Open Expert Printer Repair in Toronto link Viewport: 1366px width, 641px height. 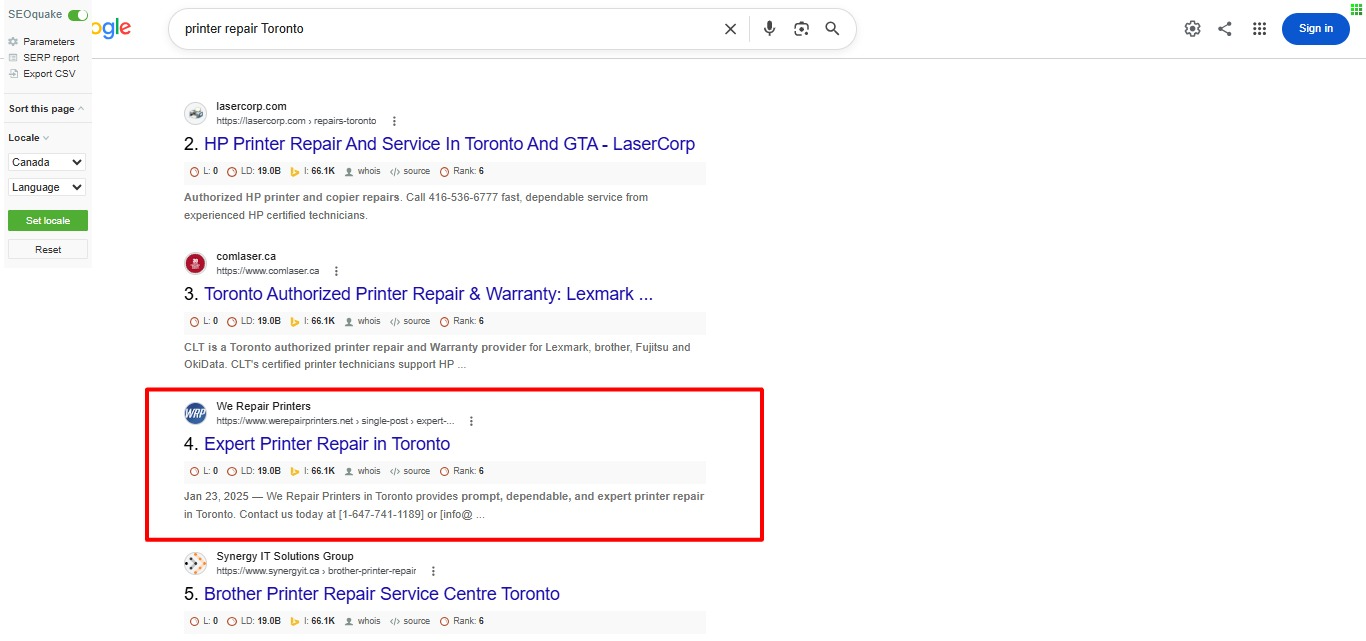click(327, 444)
